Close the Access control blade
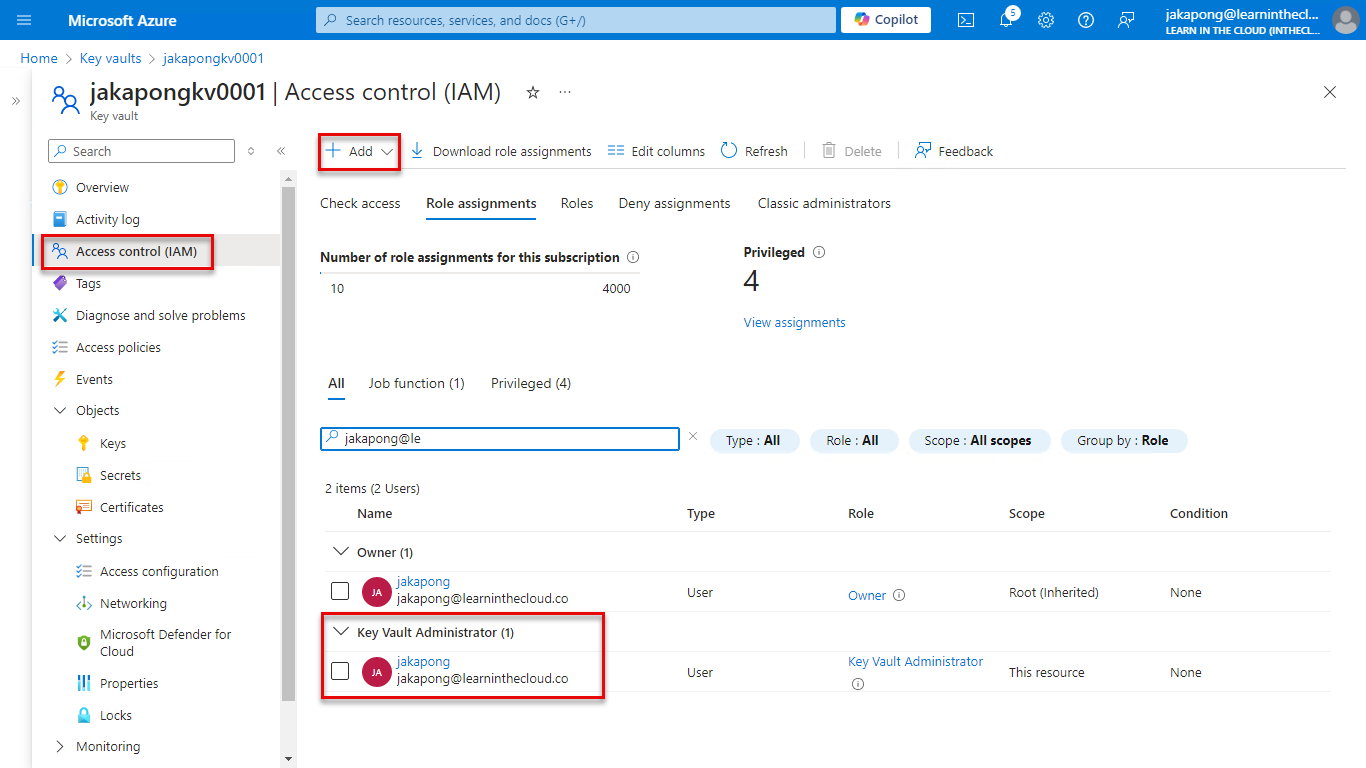 [x=1330, y=92]
